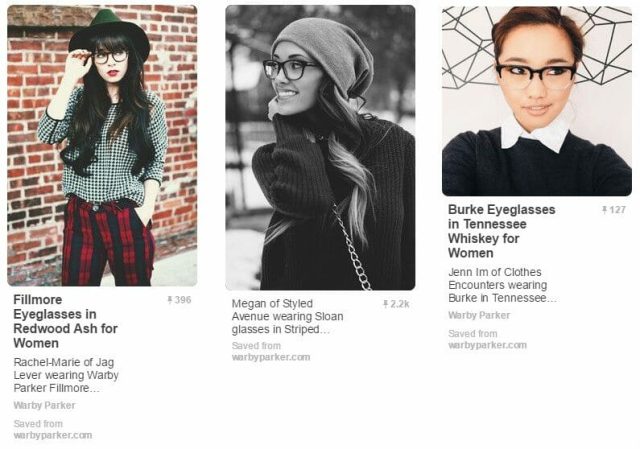Click the Rachel-Marie of Jag Lever description
Image resolution: width=640 pixels, height=449 pixels.
pyautogui.click(x=66, y=375)
